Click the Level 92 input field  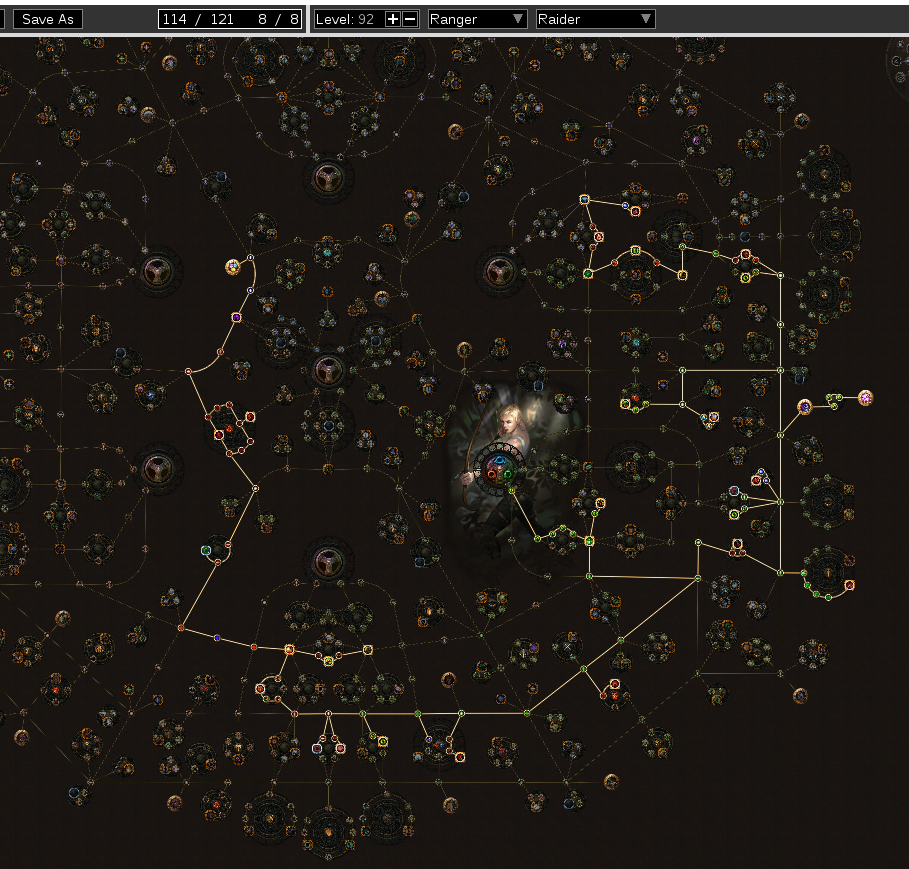[x=347, y=19]
